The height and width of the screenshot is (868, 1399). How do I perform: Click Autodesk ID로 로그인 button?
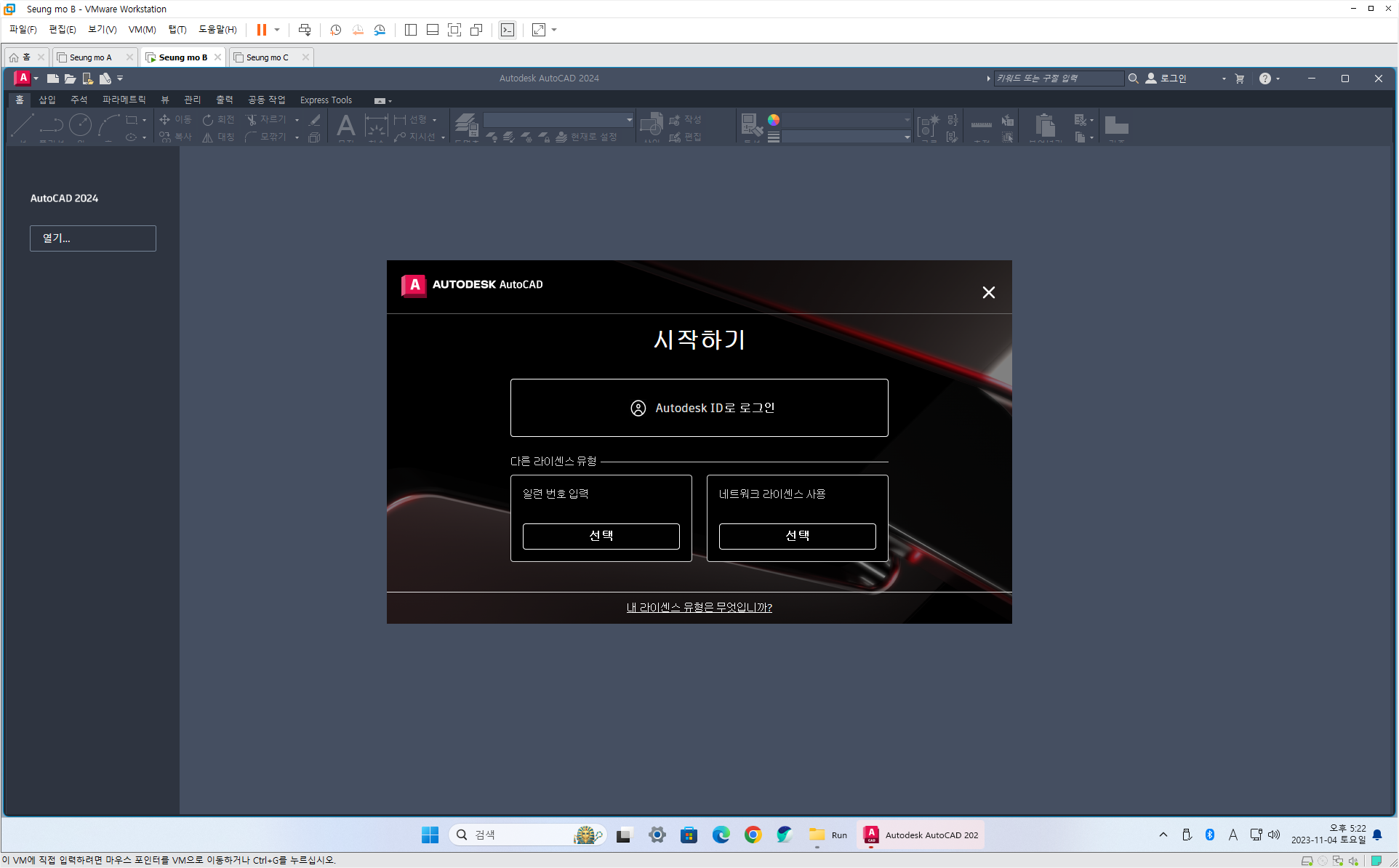699,408
